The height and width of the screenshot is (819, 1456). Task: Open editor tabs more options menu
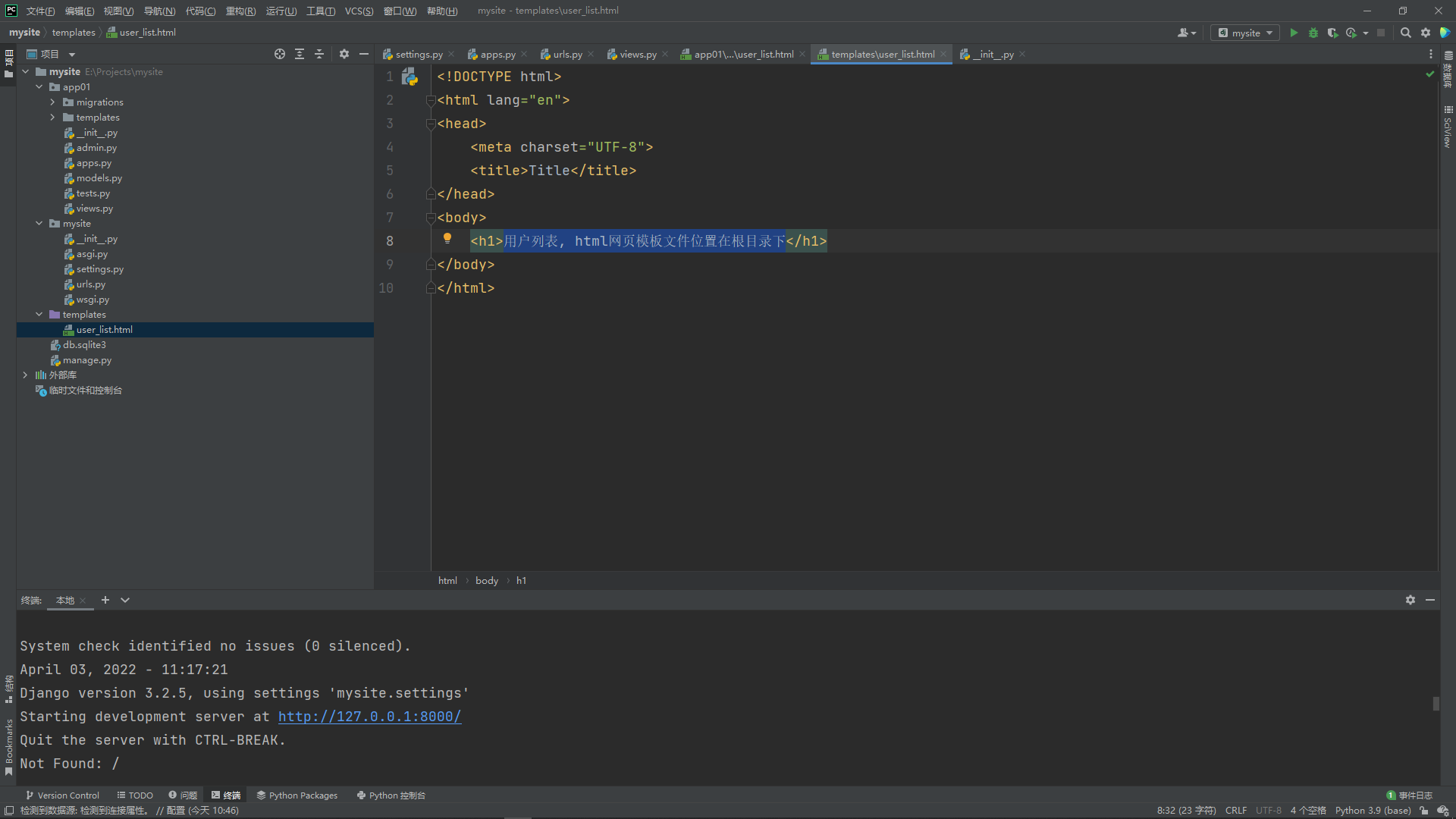point(1431,54)
